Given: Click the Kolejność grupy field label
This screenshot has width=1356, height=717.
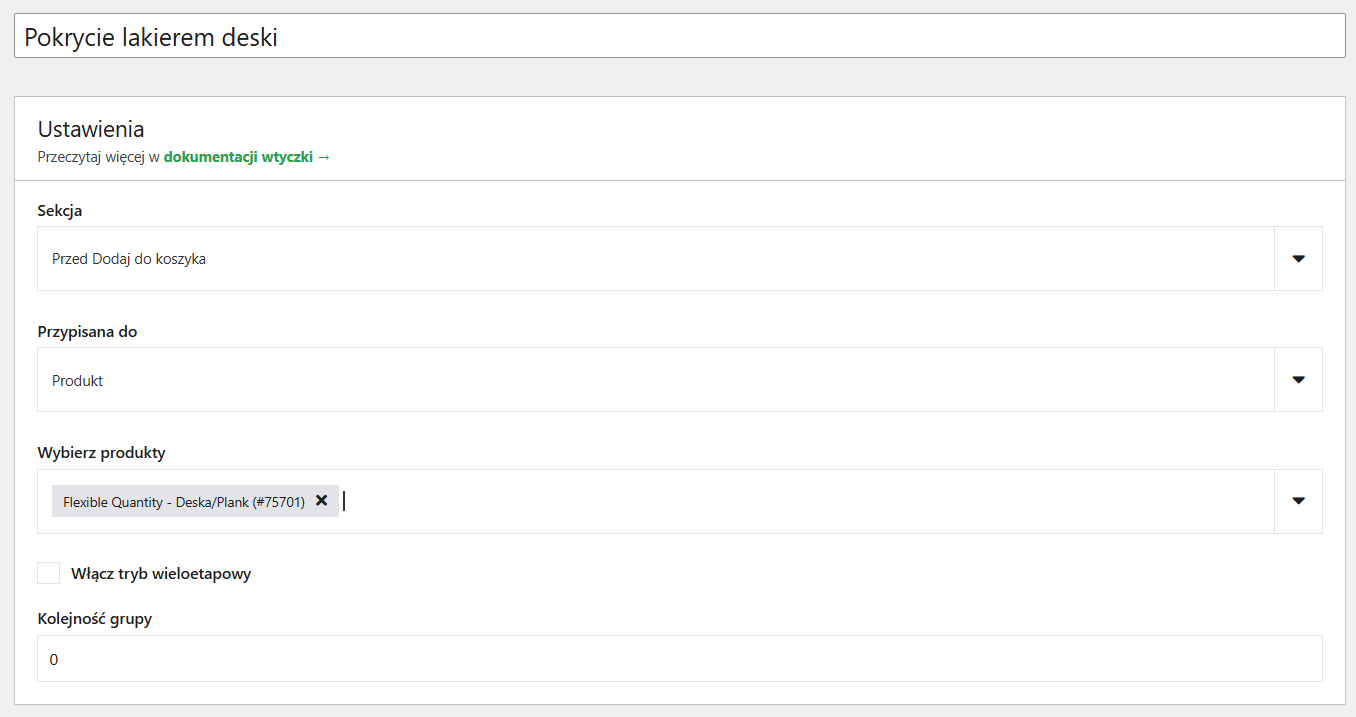Looking at the screenshot, I should point(95,619).
